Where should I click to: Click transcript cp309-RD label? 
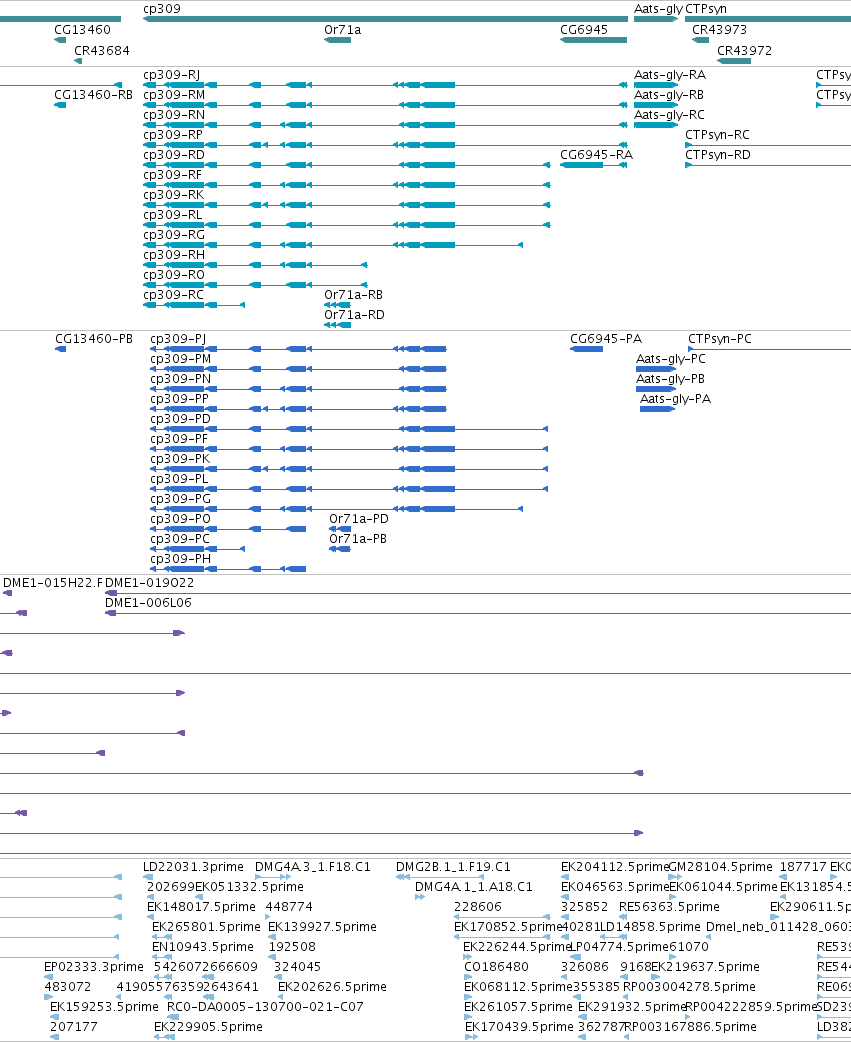(173, 155)
